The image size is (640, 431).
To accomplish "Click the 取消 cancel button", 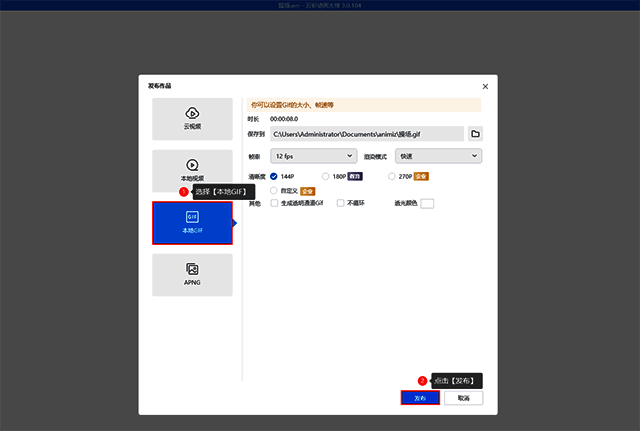I will tap(463, 397).
